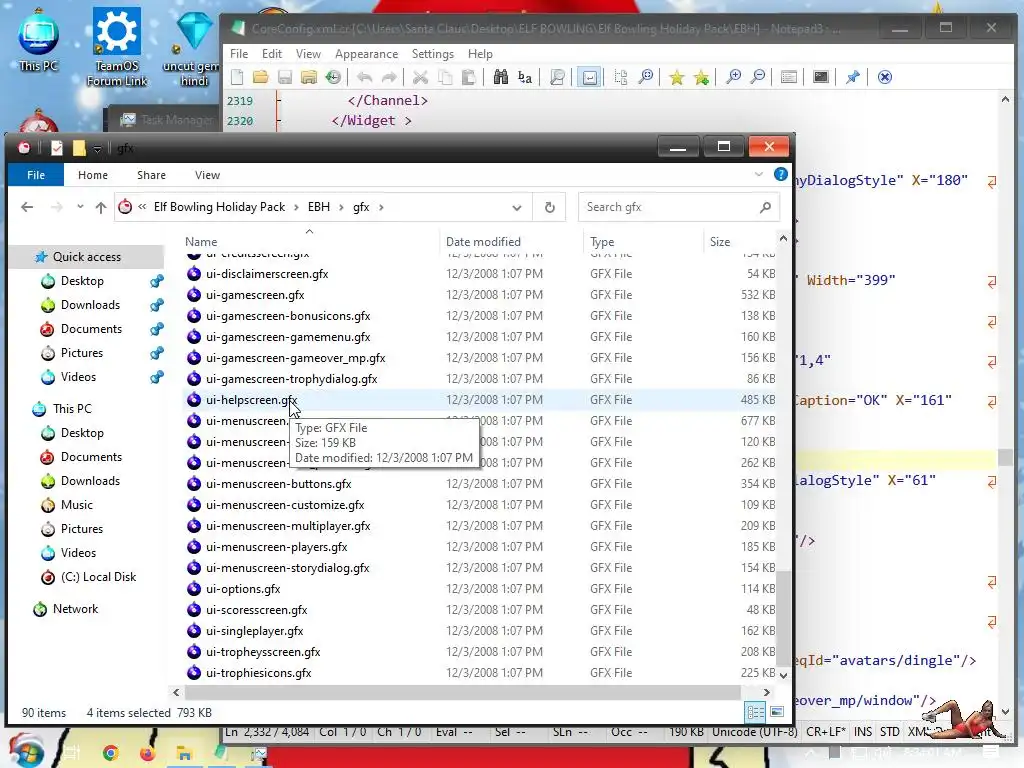Open Downloads under Quick access
The height and width of the screenshot is (768, 1024).
(90, 305)
